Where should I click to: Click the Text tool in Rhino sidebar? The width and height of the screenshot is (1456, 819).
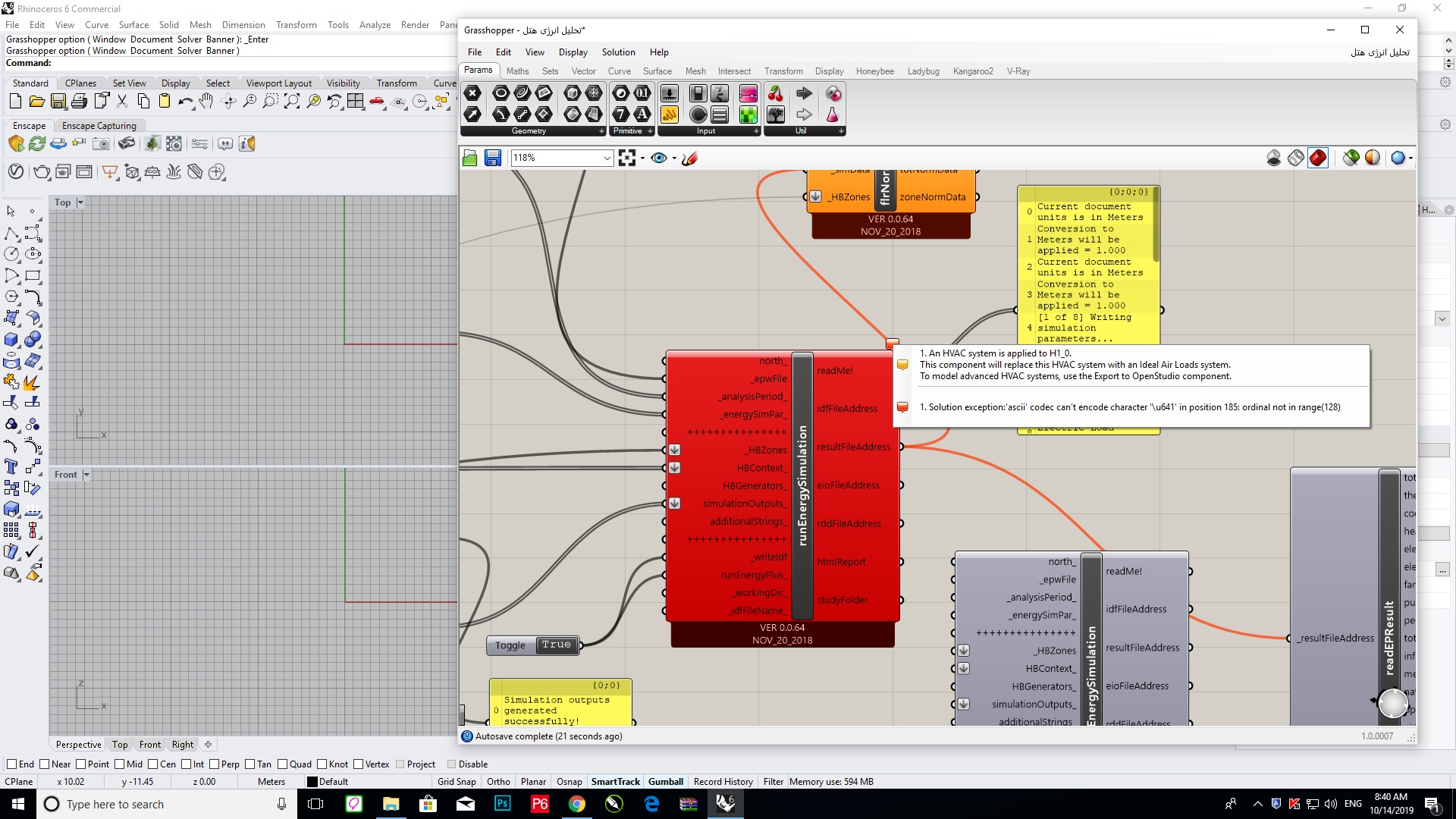[11, 466]
